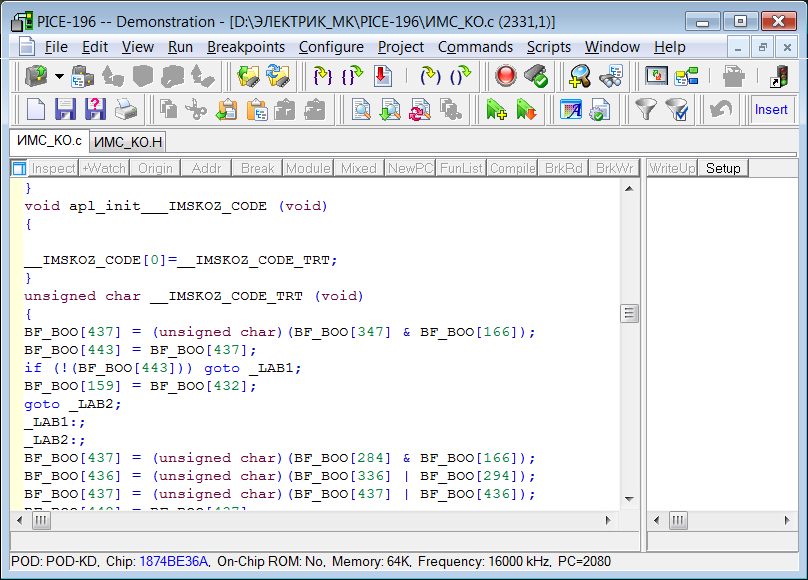Open the Configure menu
Viewport: 808px width, 580px height.
click(x=330, y=47)
